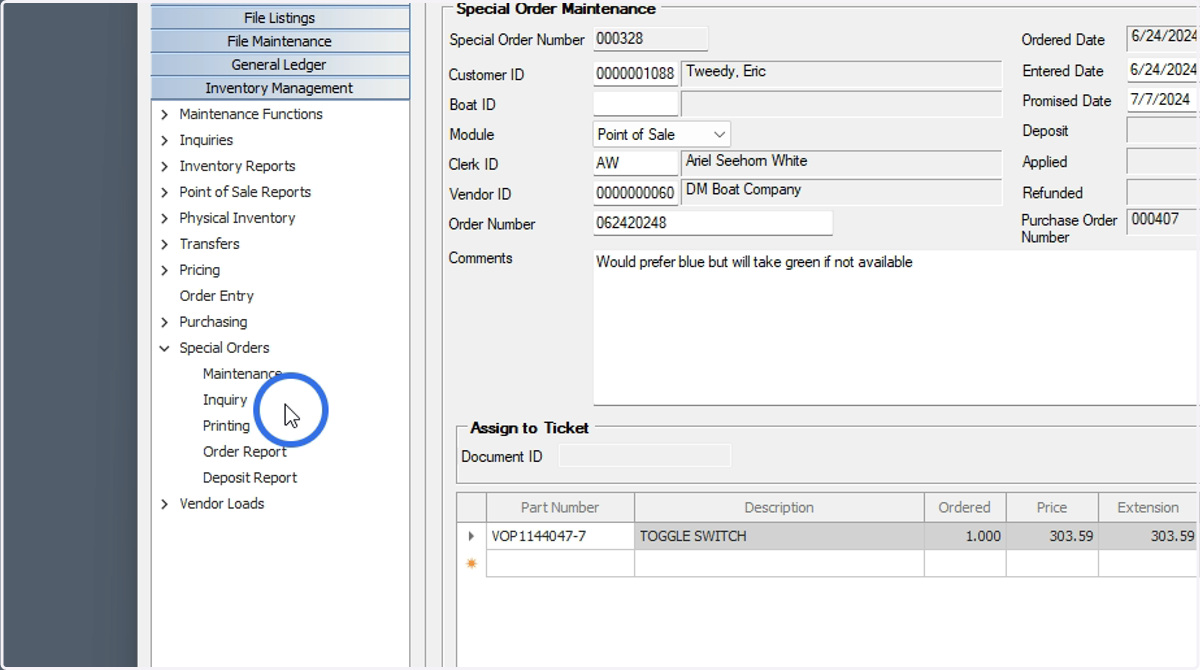Image resolution: width=1200 pixels, height=670 pixels.
Task: Click the Refunded amount field
Action: point(1163,192)
